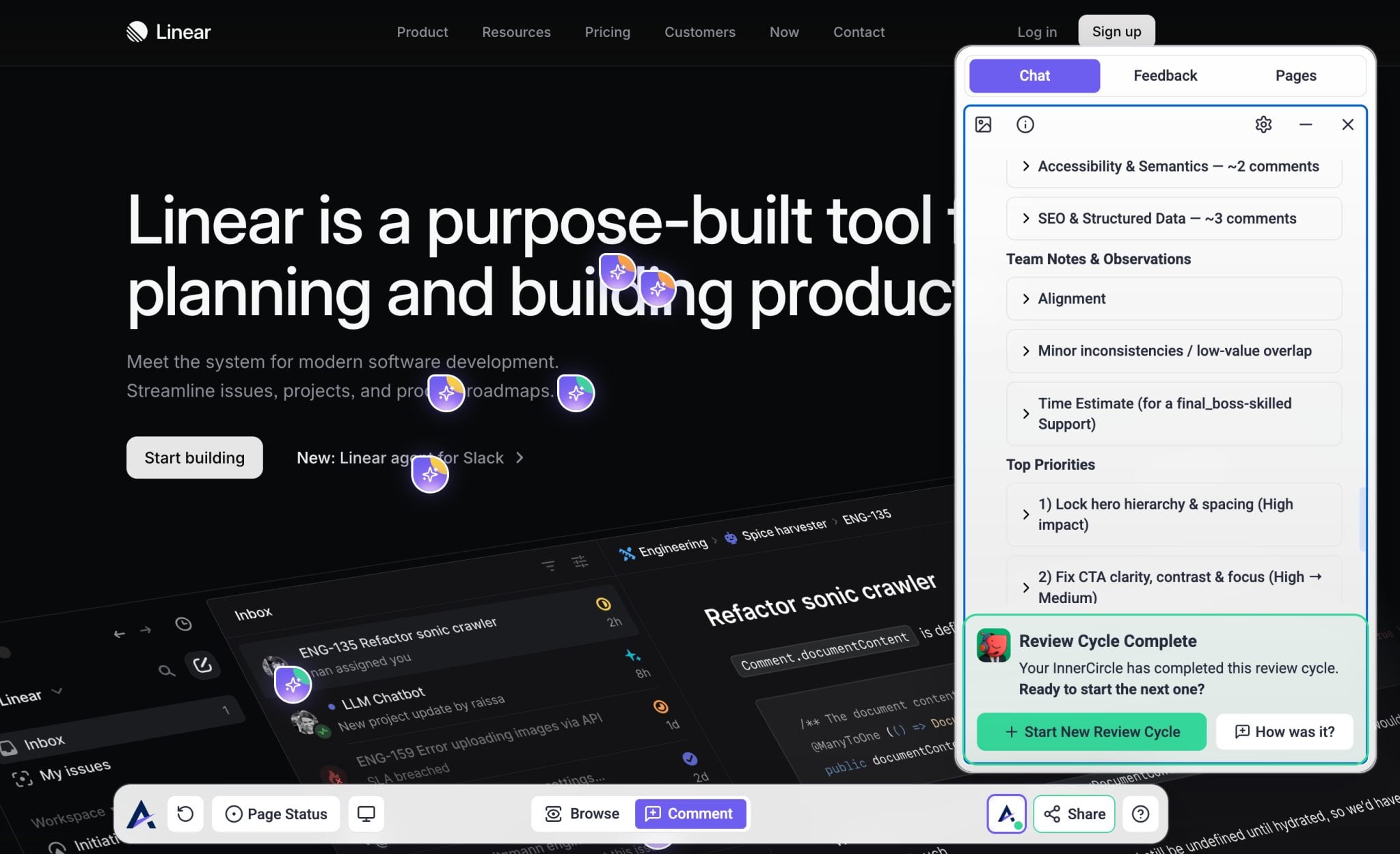Click the image icon in chat panel header

point(983,124)
